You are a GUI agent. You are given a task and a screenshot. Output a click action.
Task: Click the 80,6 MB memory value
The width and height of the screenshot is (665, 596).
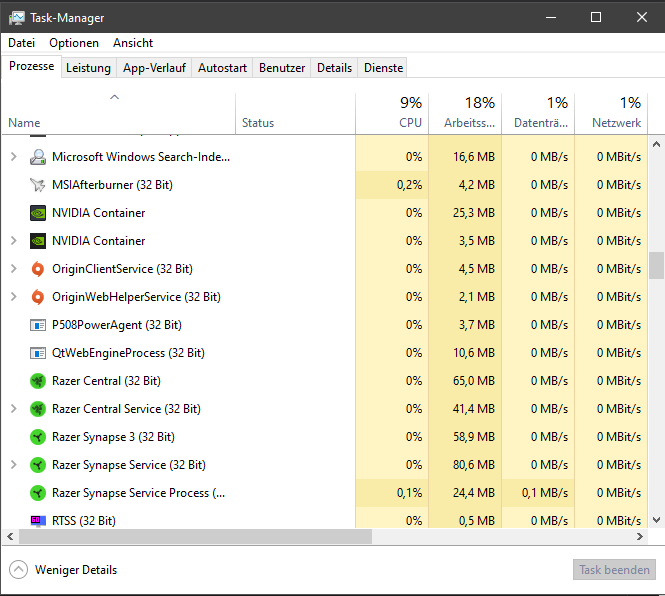point(474,465)
